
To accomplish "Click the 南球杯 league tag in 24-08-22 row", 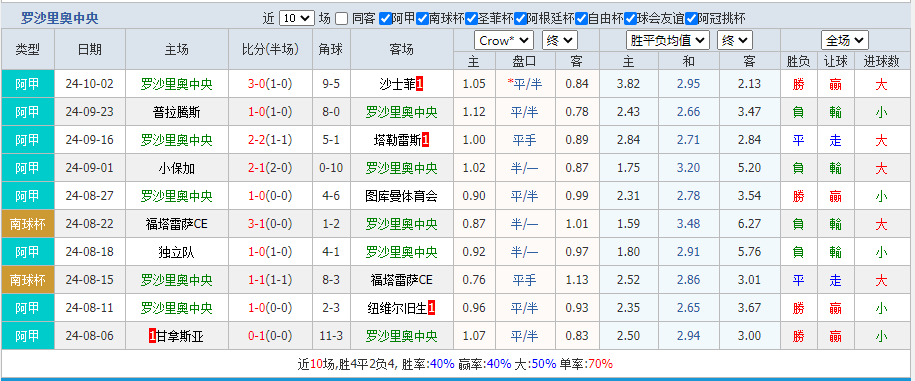I will tap(28, 224).
